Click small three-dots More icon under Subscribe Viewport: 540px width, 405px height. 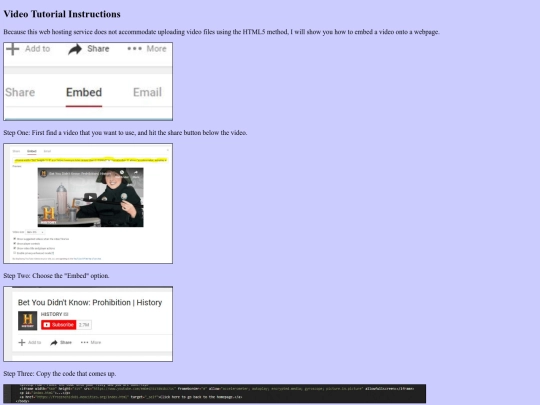84,342
